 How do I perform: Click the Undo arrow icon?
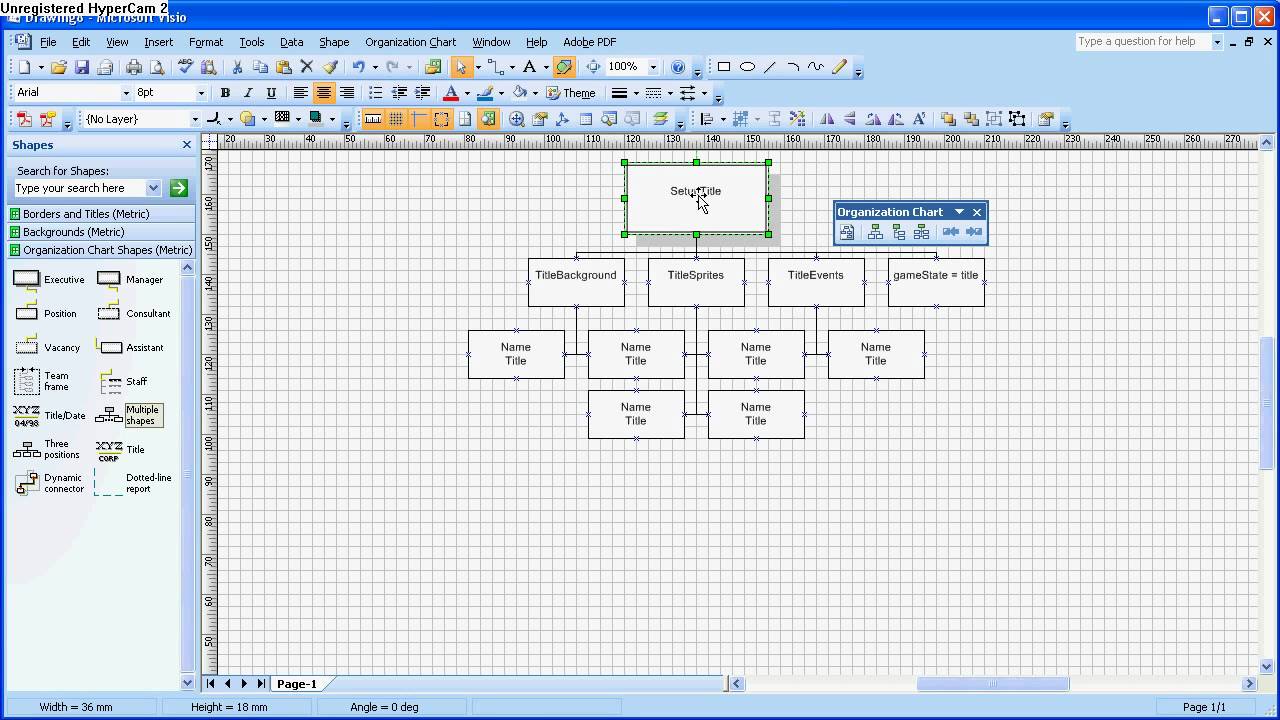coord(359,67)
